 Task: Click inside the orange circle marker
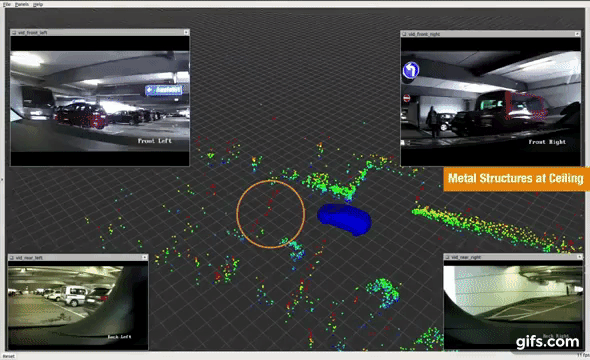point(271,214)
